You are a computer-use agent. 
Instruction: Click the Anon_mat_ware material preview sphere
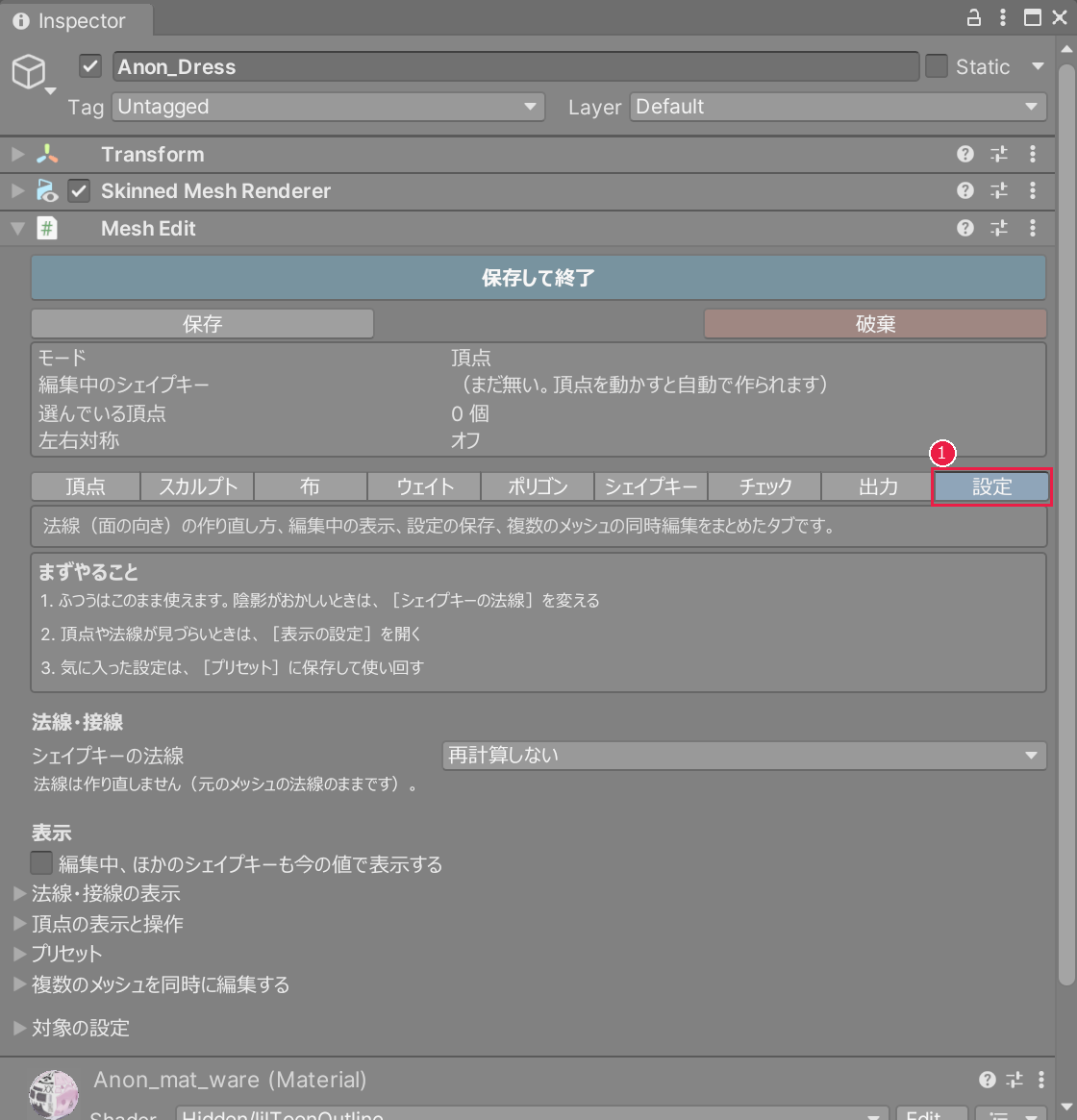54,1094
